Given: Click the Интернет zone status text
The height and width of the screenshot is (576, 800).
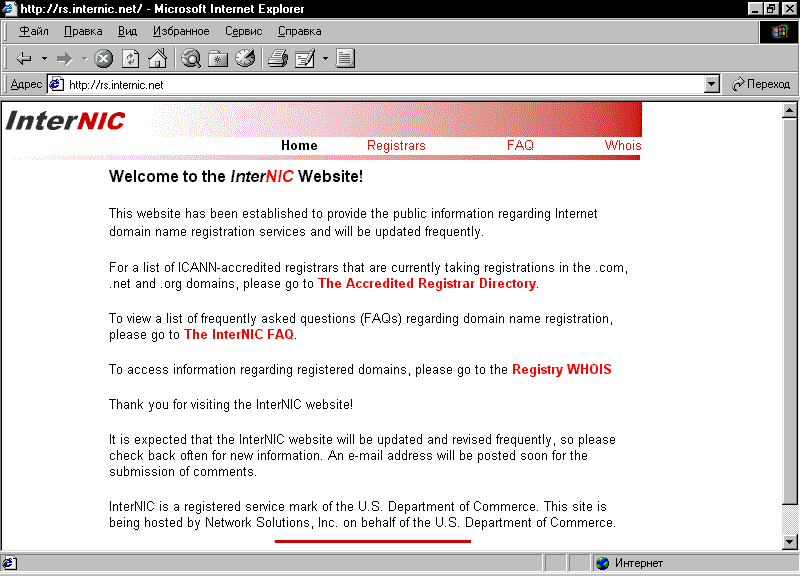Looking at the screenshot, I should [639, 563].
